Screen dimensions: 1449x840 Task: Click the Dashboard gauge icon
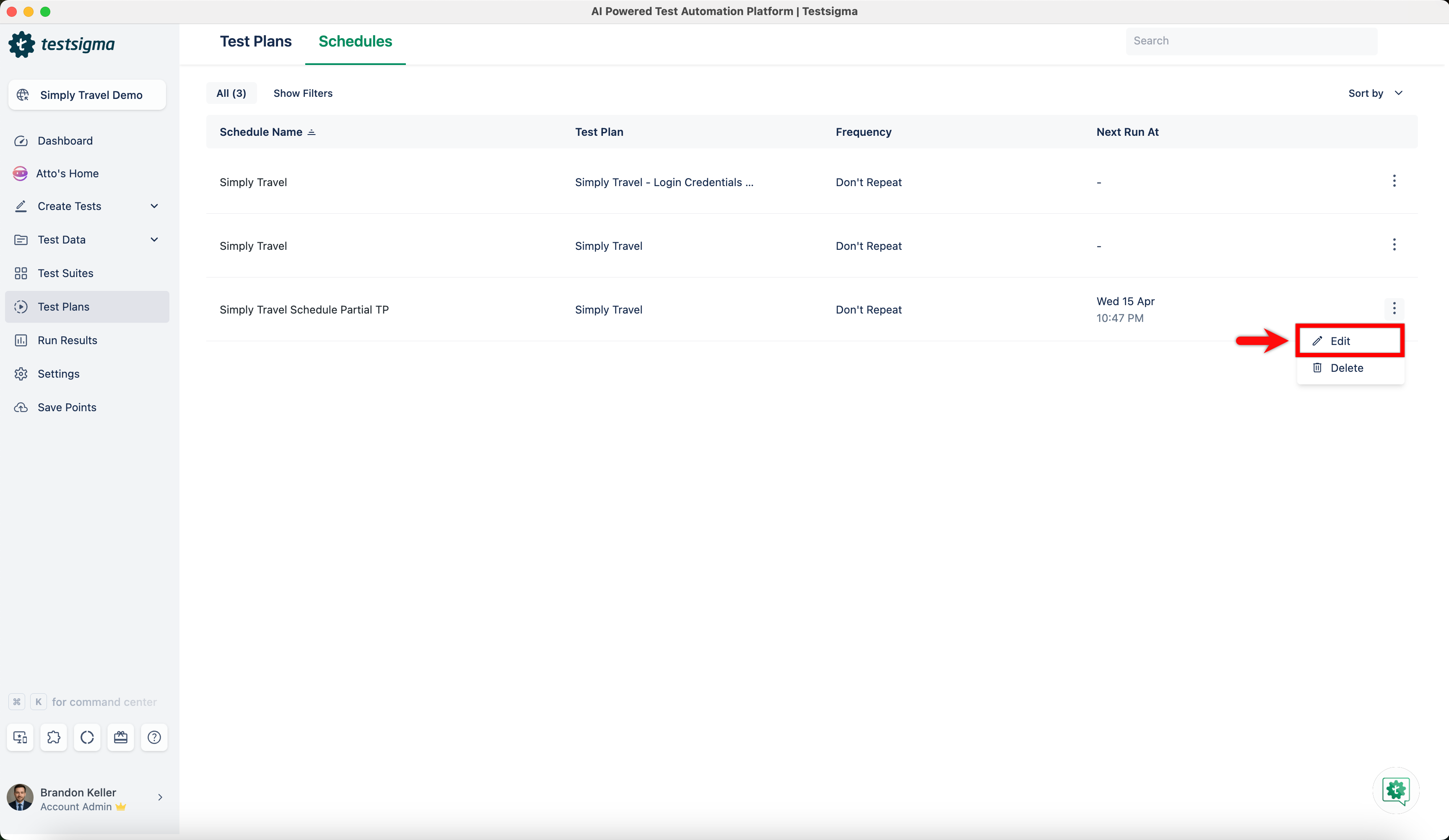pos(21,141)
